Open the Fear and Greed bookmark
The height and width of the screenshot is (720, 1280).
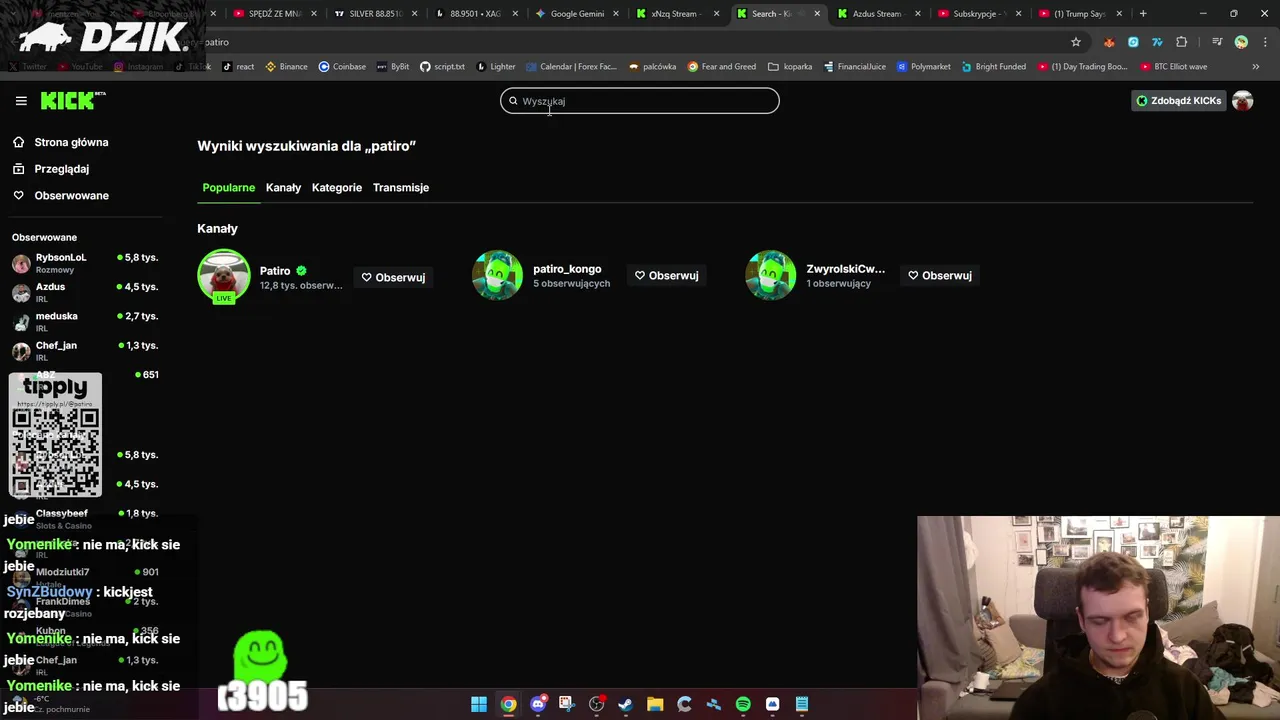click(x=722, y=67)
